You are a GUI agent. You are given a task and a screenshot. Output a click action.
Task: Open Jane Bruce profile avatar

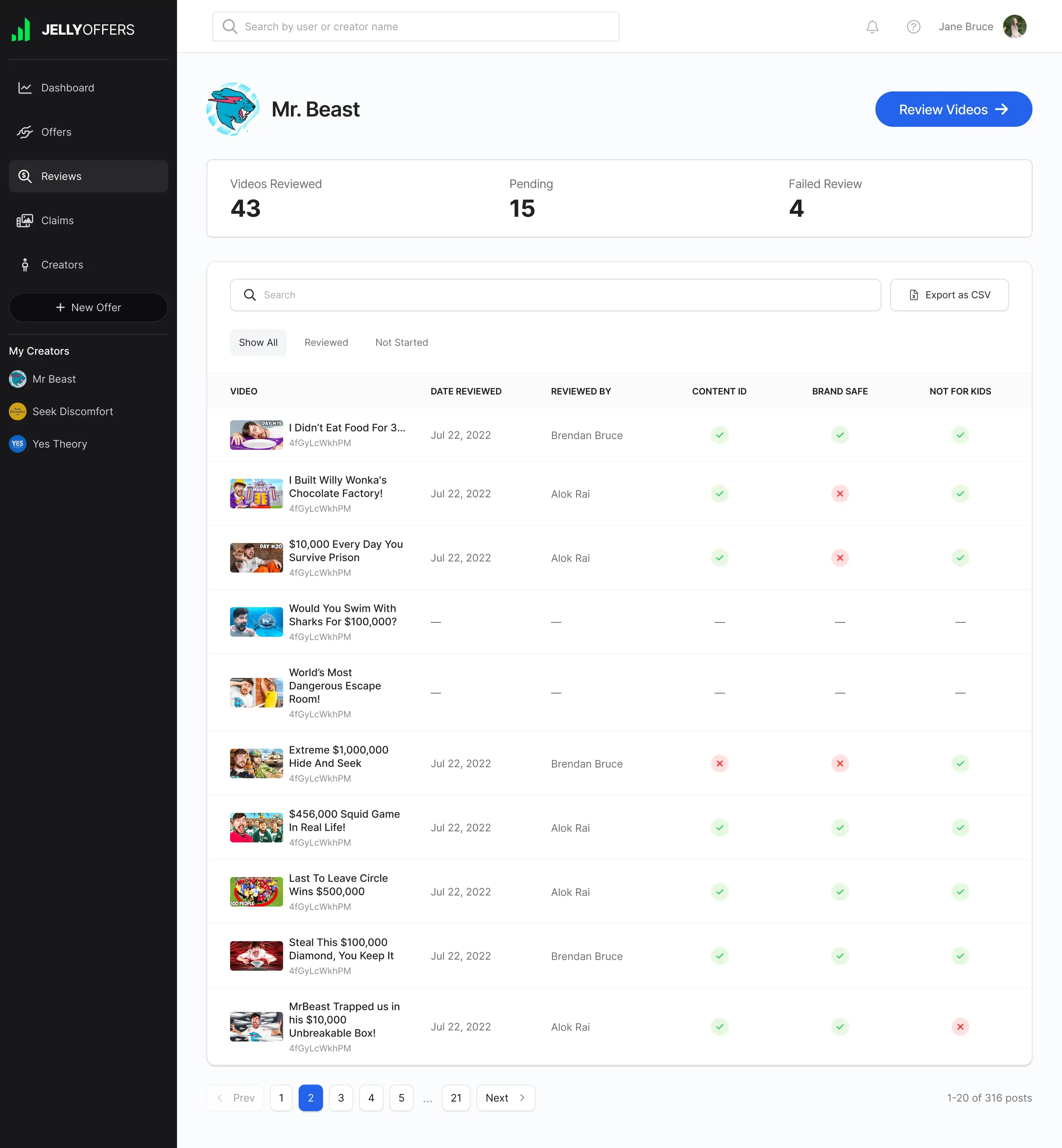(1015, 27)
